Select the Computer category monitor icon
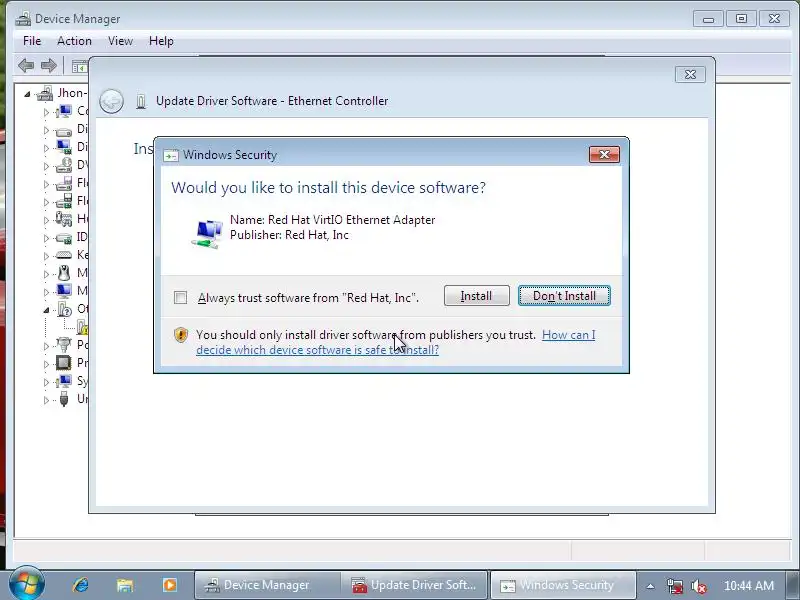Viewport: 800px width, 600px height. (x=64, y=111)
